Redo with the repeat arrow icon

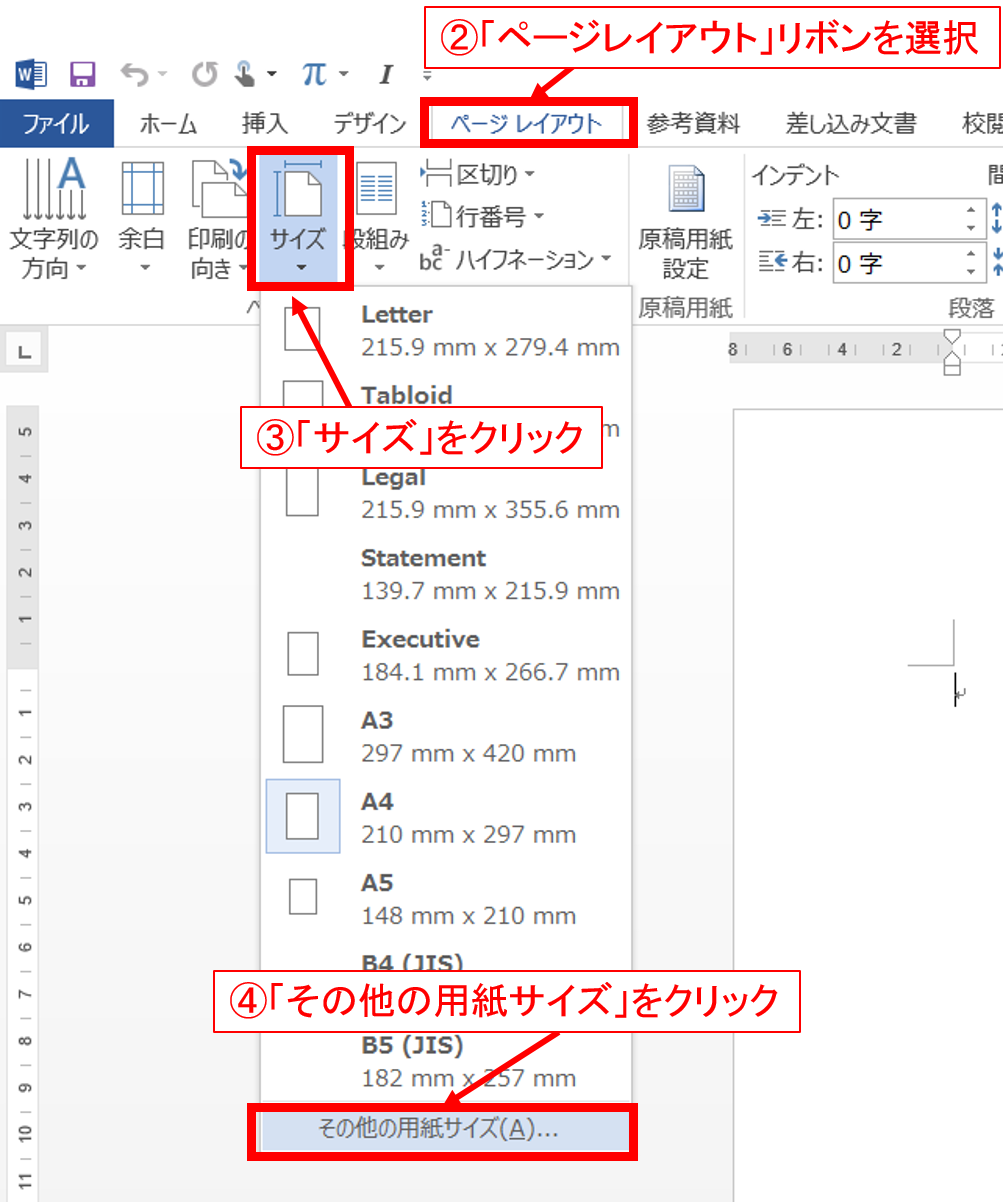[x=204, y=74]
